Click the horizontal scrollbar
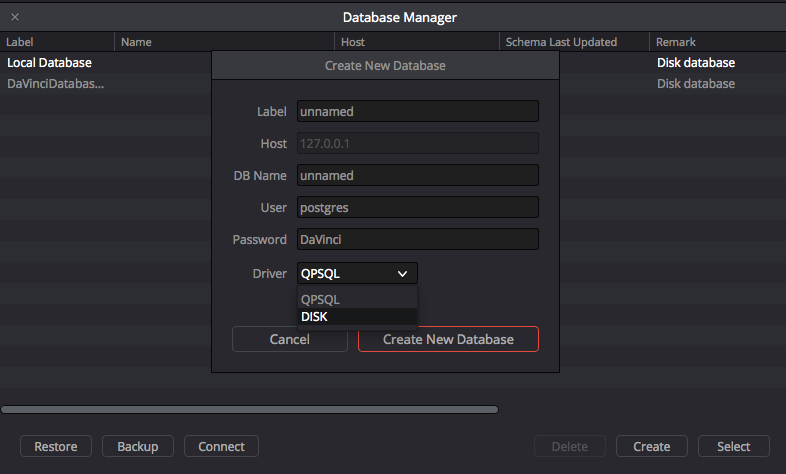This screenshot has width=786, height=474. (x=249, y=409)
